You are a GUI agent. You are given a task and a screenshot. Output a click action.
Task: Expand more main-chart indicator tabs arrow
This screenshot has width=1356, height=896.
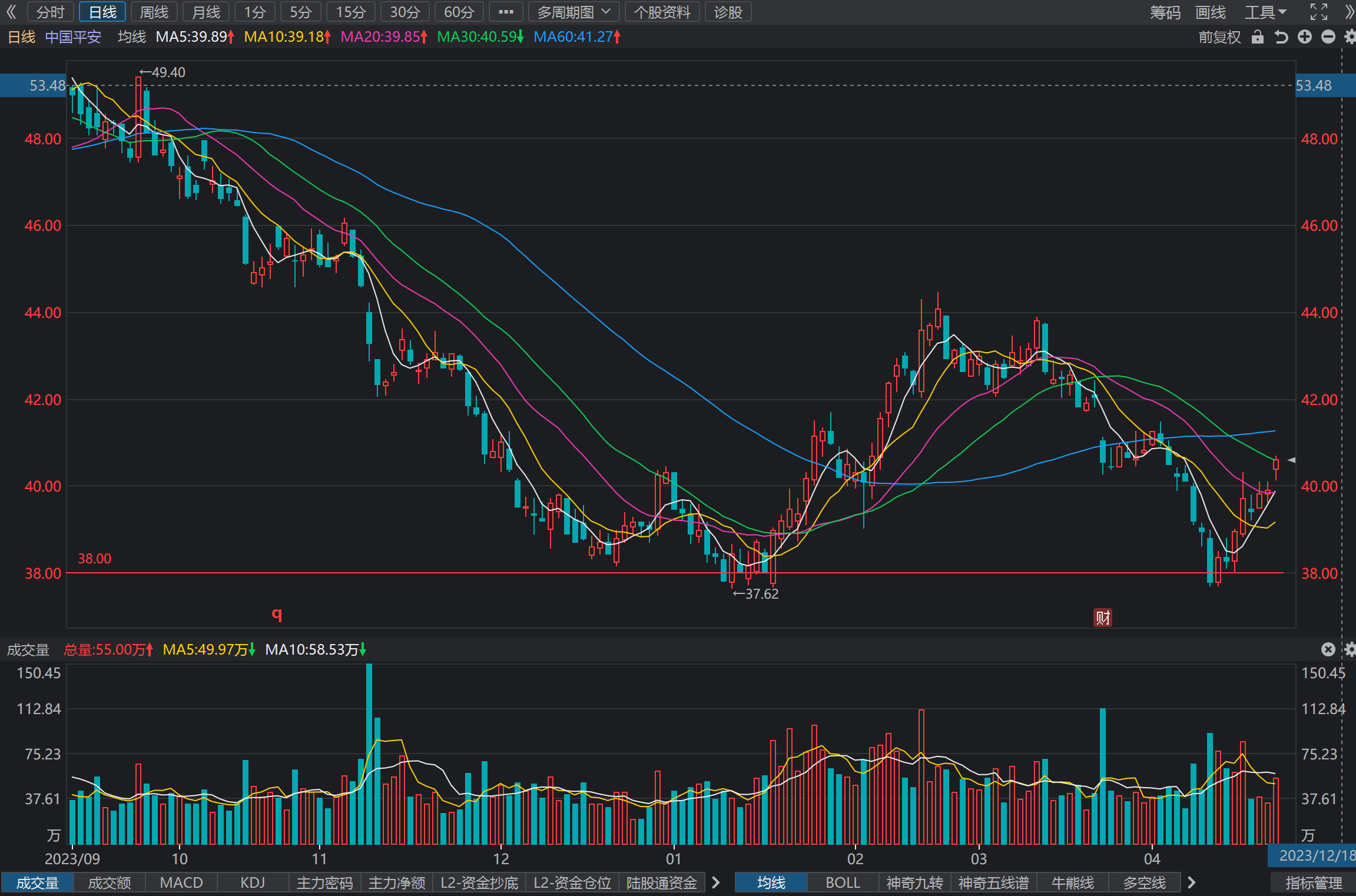click(1192, 882)
